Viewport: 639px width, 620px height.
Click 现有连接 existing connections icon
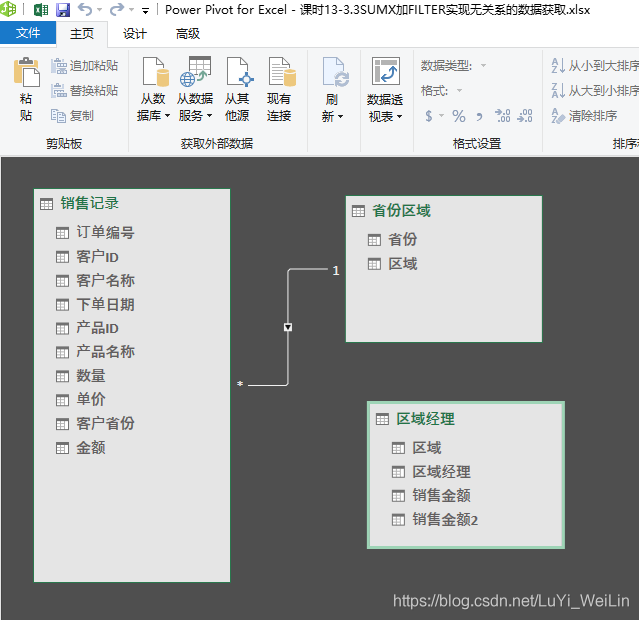282,72
